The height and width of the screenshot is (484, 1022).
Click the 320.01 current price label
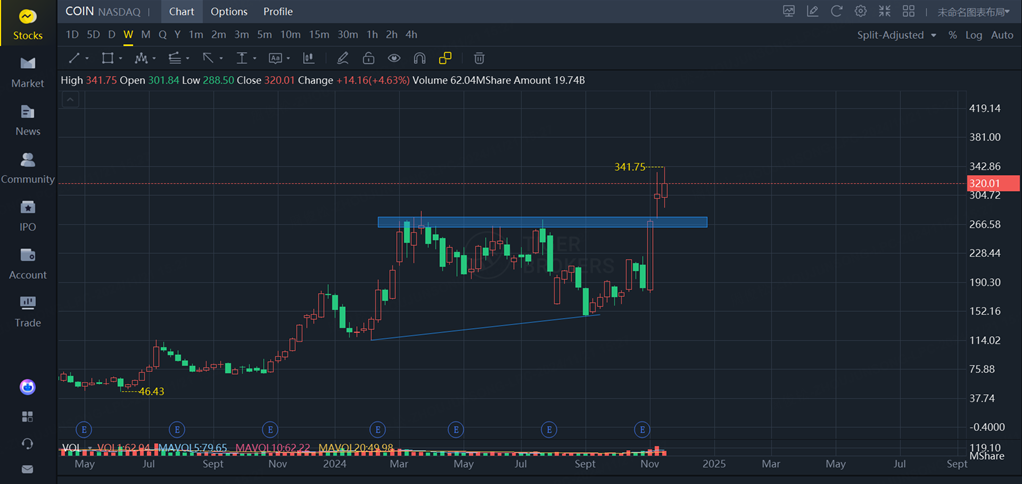point(993,184)
